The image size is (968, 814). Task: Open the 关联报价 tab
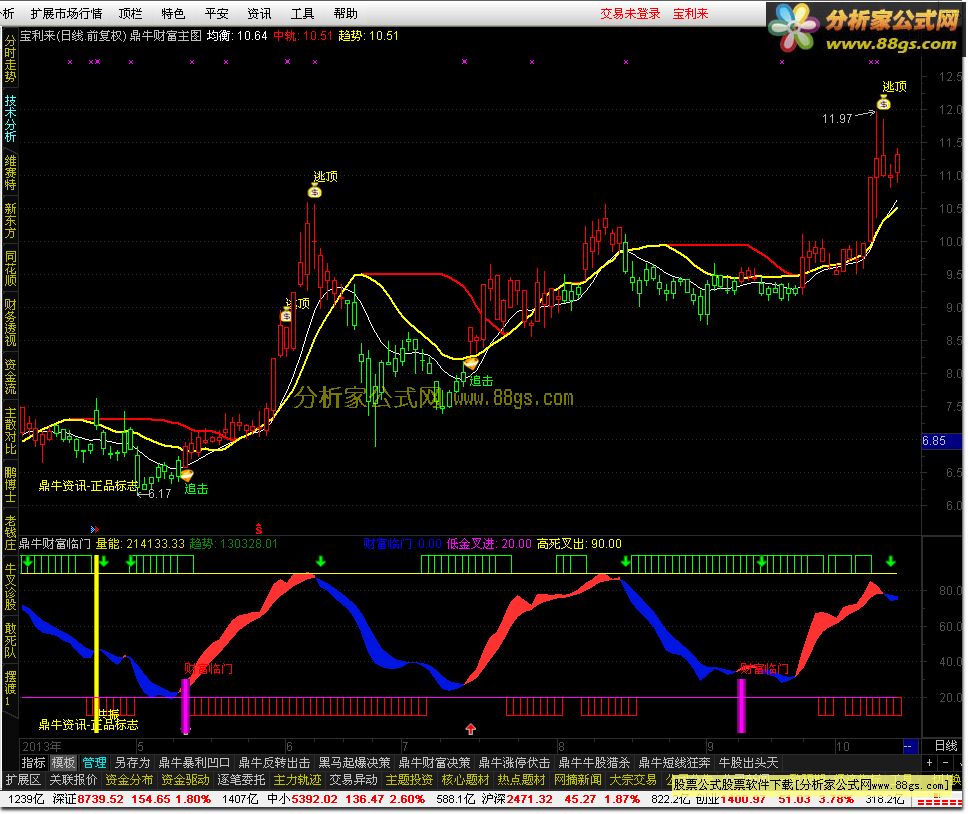[x=73, y=780]
